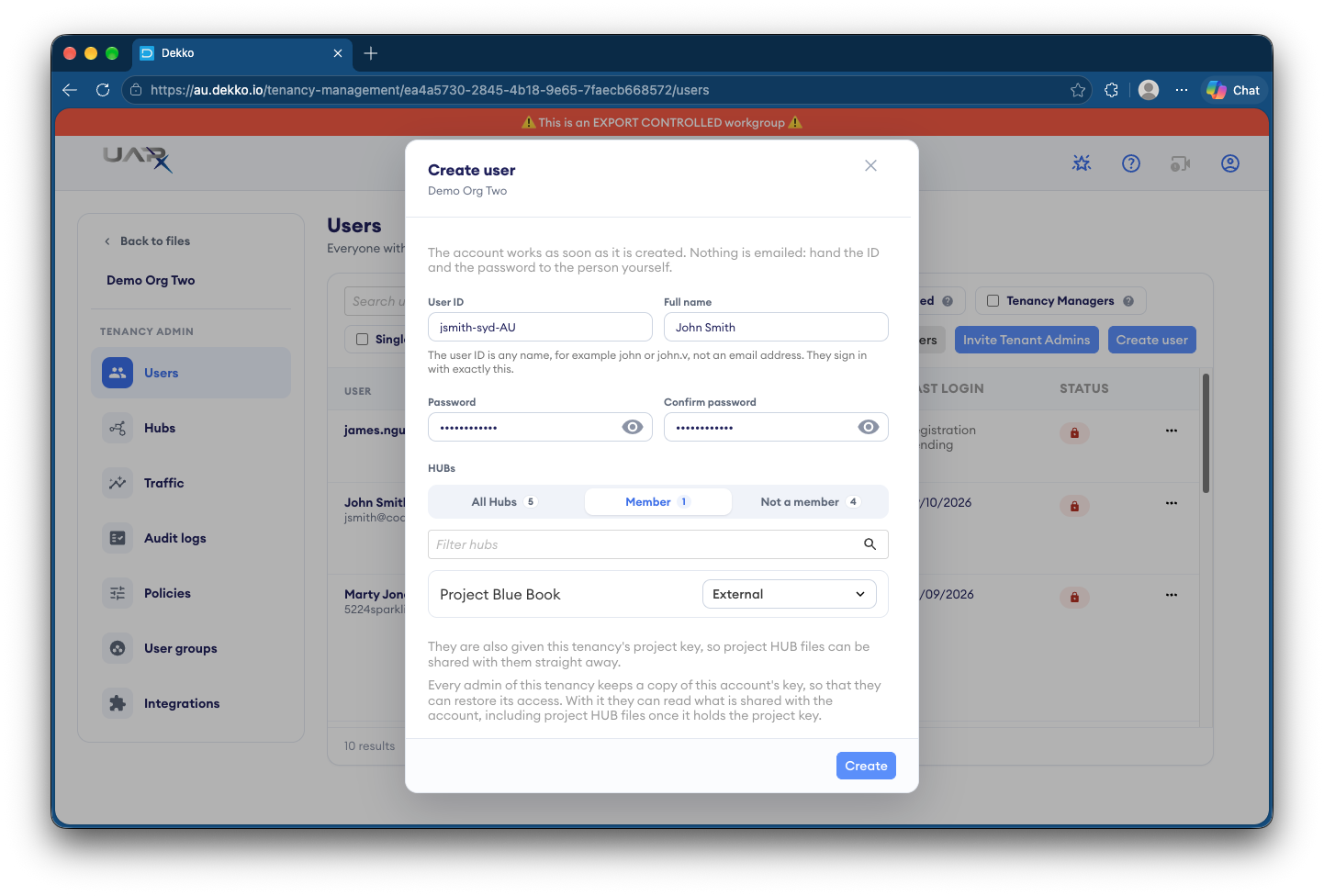Reveal the Confirm password value
The image size is (1324, 896).
(x=869, y=427)
